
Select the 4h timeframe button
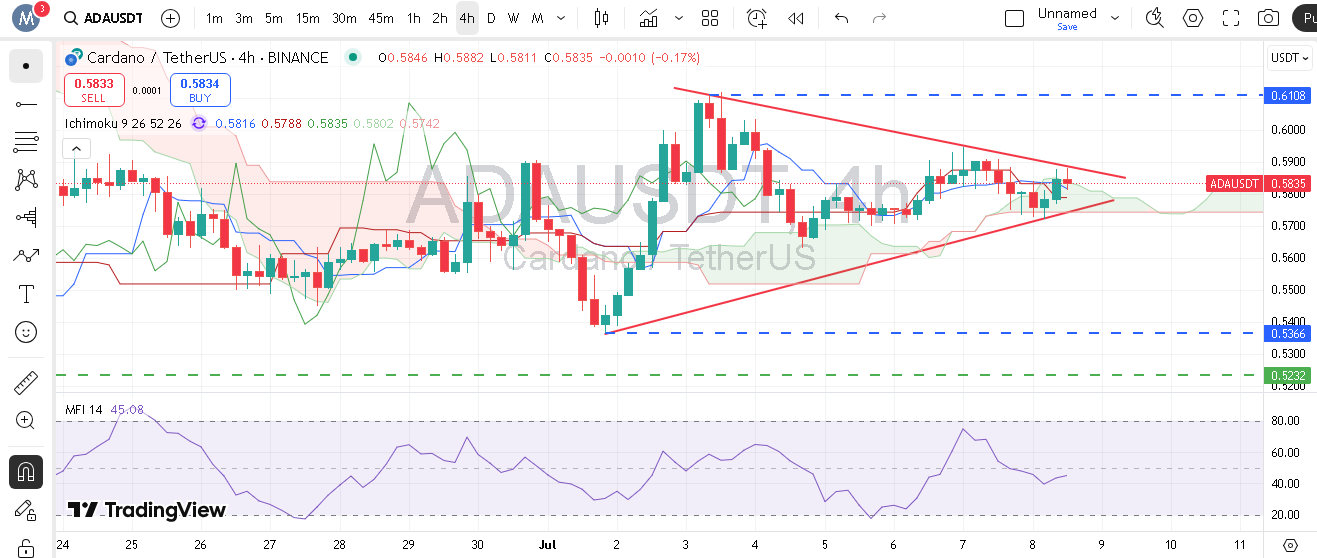(x=467, y=18)
